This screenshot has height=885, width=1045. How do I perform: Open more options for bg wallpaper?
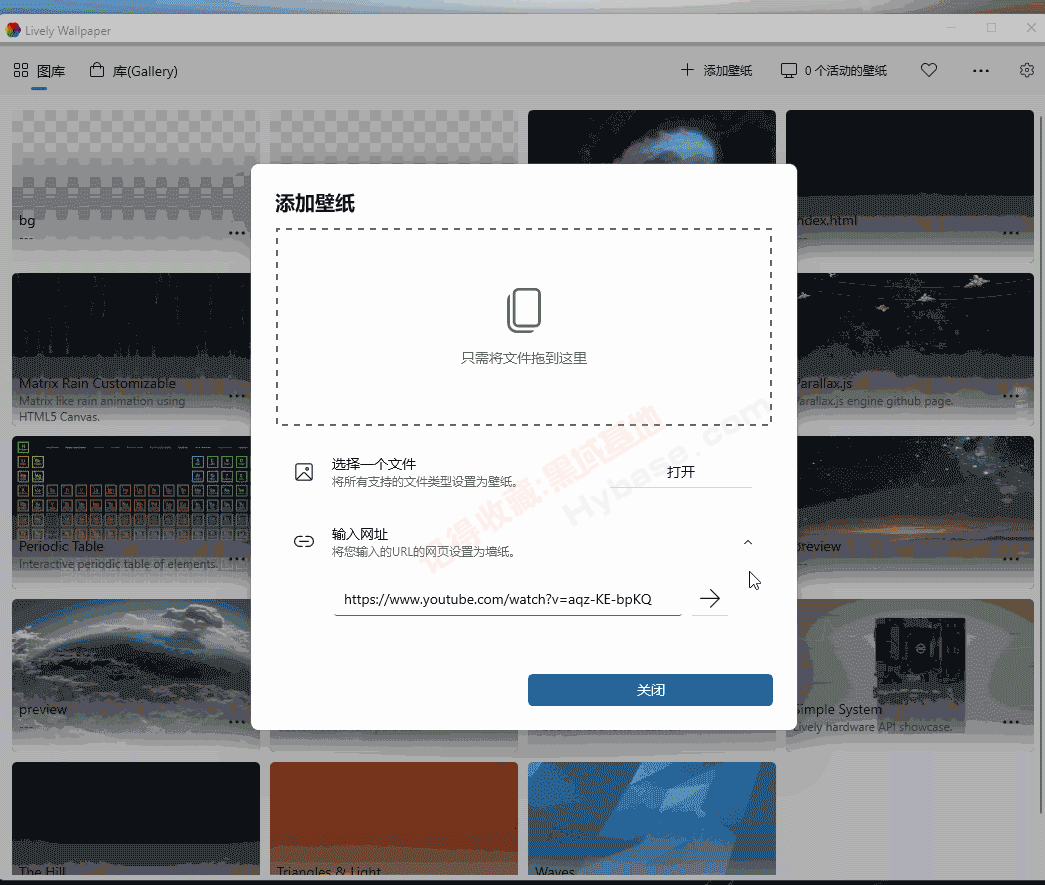click(237, 232)
